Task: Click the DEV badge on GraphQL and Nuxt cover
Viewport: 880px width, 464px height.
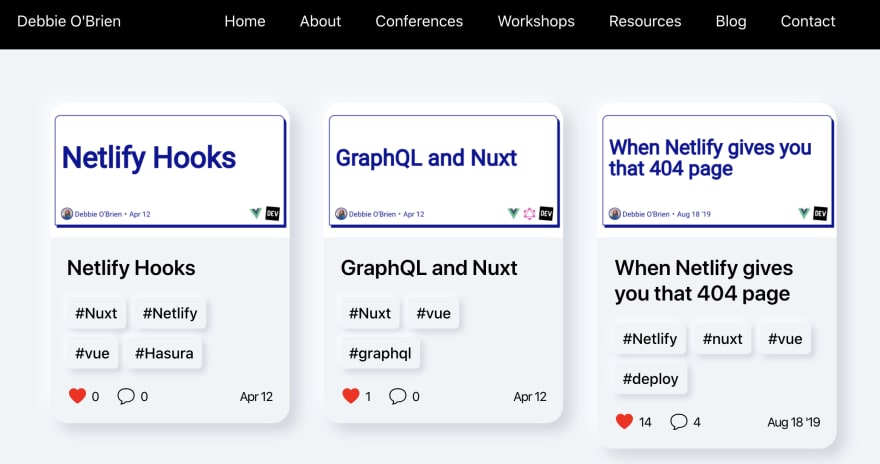Action: coord(546,213)
